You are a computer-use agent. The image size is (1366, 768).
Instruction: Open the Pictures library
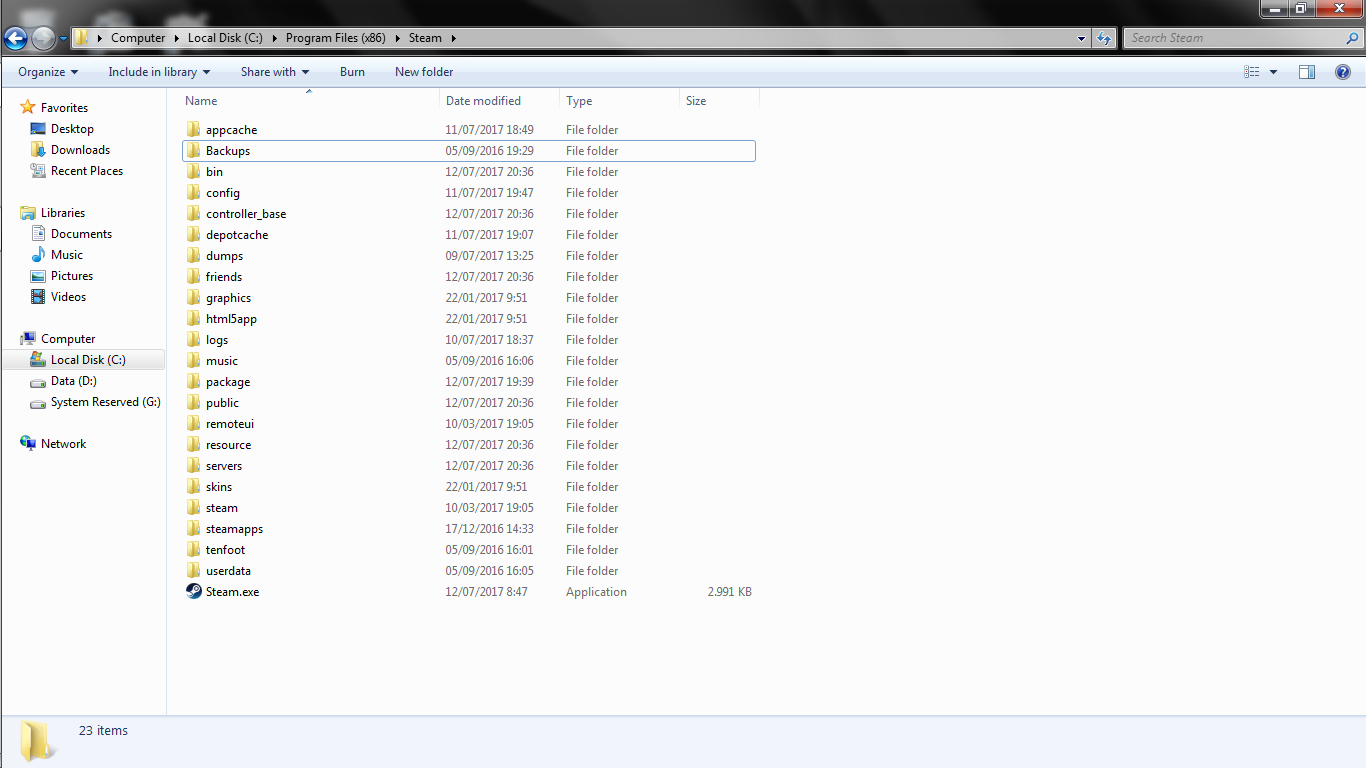[x=72, y=276]
